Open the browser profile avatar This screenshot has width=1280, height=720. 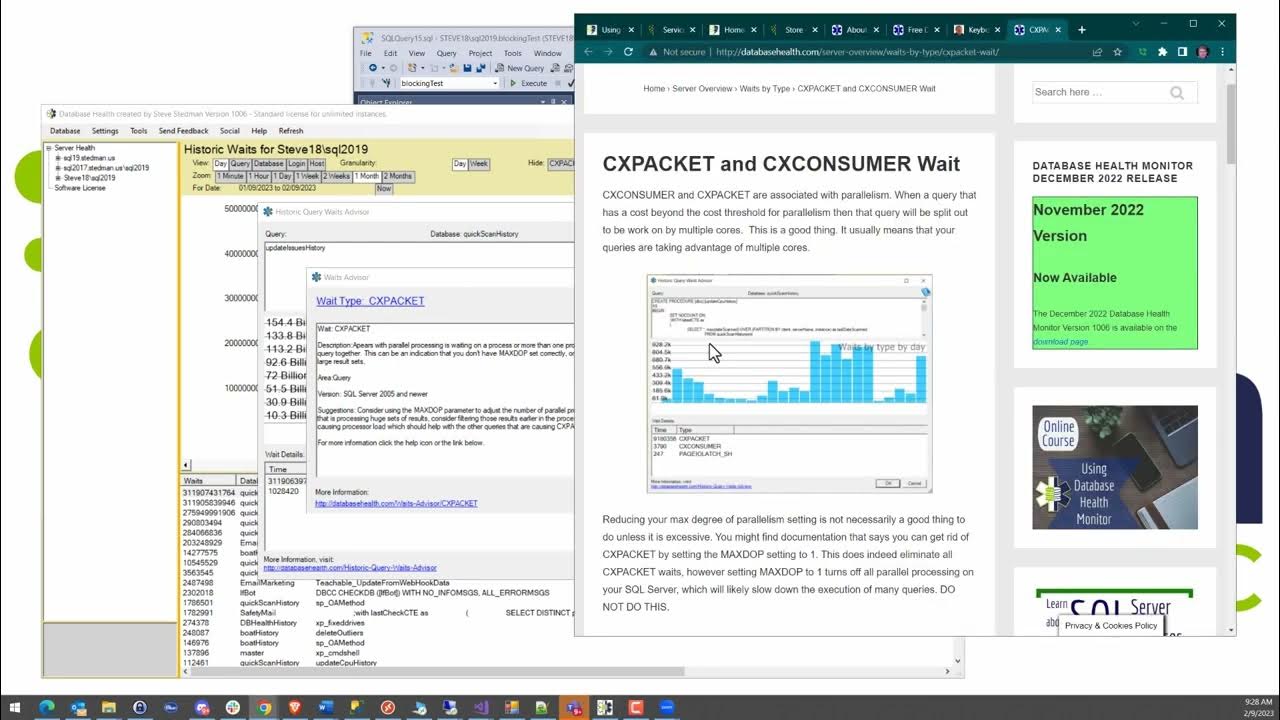pos(1202,52)
